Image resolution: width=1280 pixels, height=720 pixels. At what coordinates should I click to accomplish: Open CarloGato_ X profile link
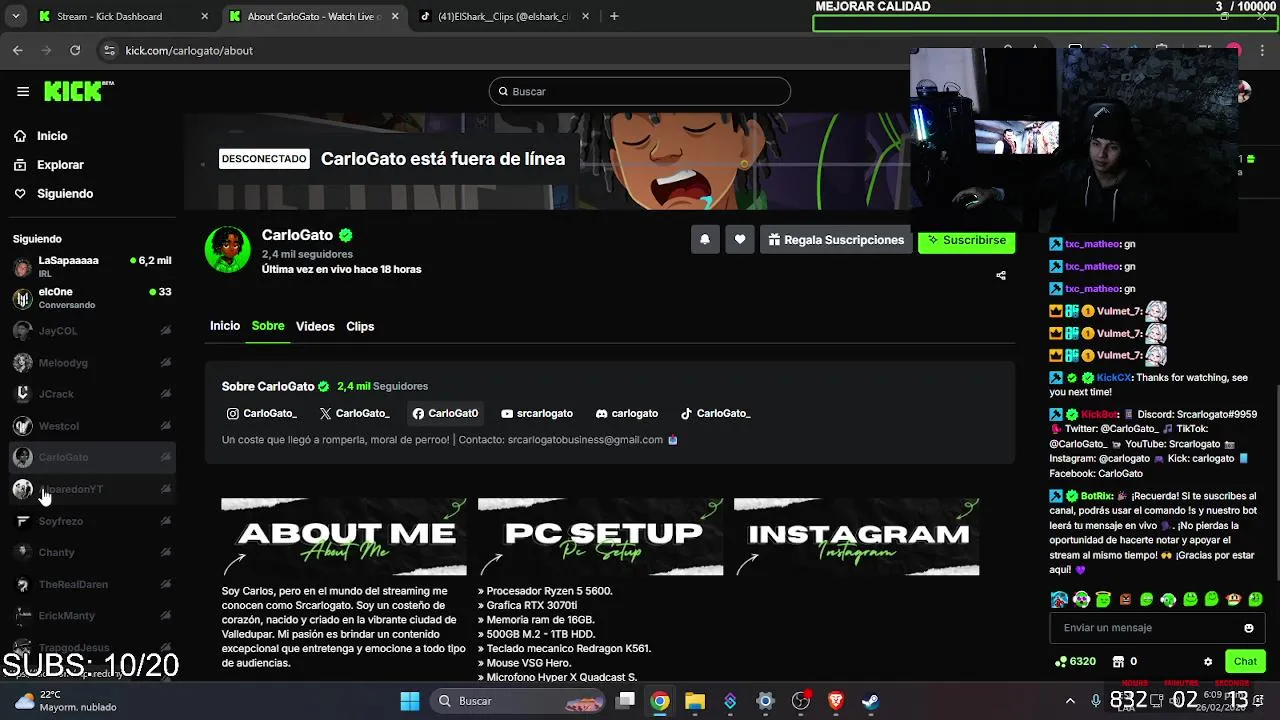click(355, 413)
